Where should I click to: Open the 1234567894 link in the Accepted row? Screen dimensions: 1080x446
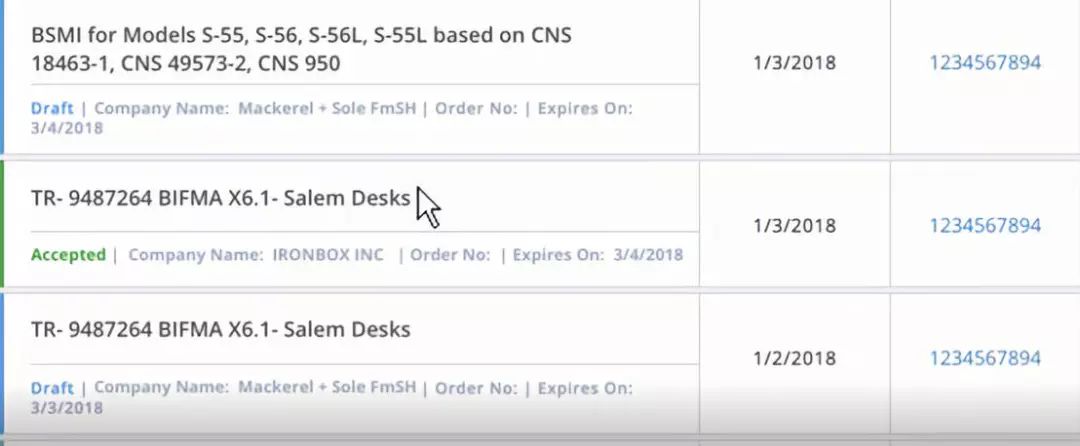click(x=984, y=226)
